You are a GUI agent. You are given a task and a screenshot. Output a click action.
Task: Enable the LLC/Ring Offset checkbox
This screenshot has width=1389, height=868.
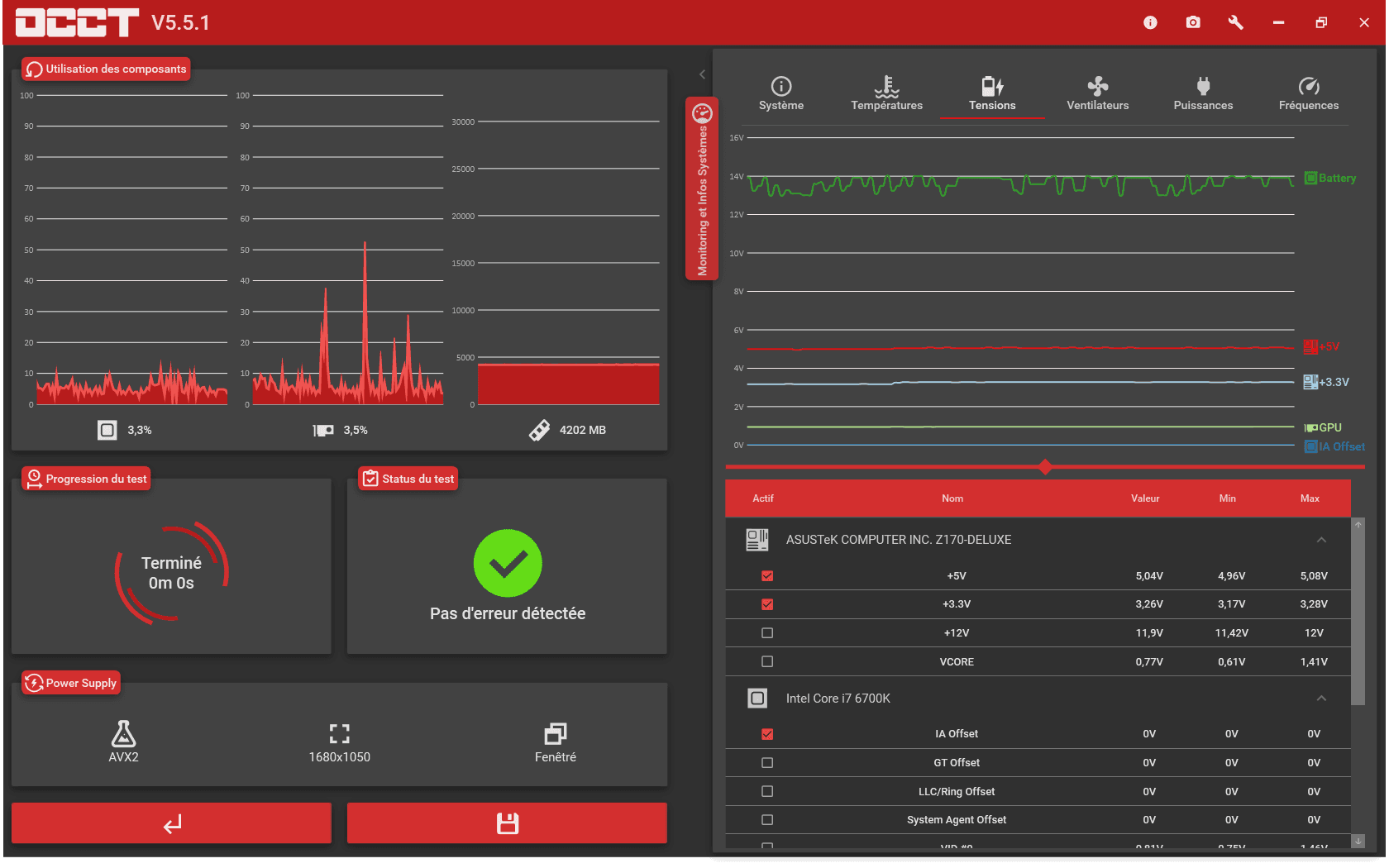coord(767,791)
